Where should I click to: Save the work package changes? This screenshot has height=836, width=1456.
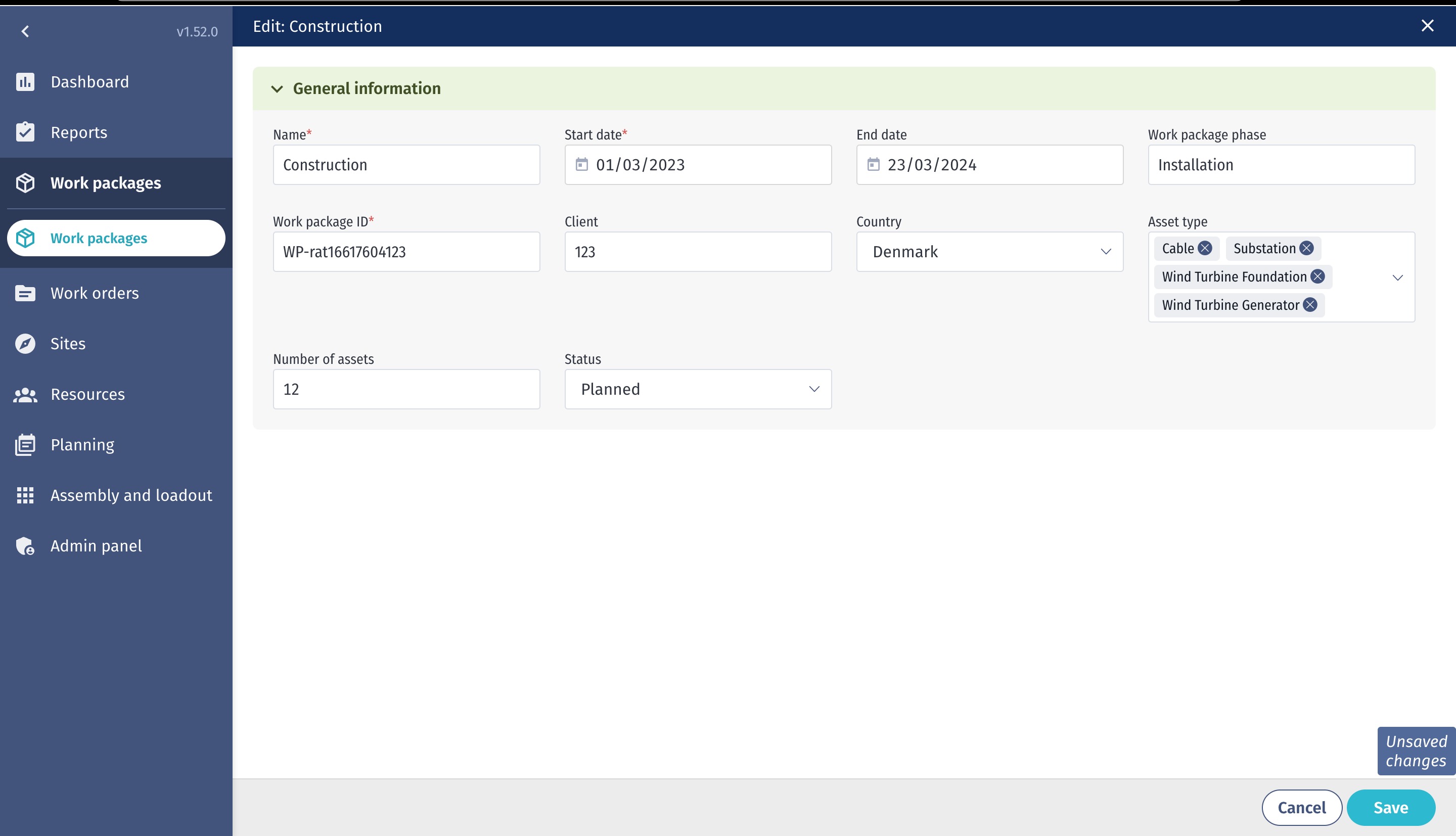tap(1391, 807)
